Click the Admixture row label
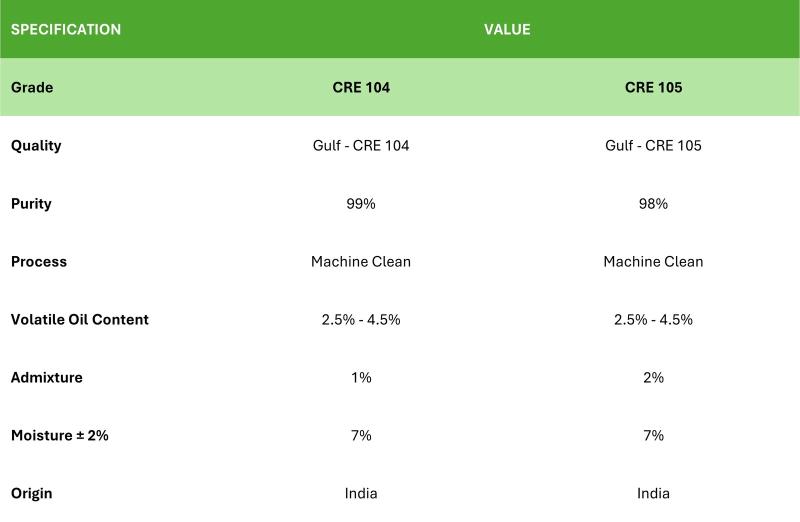800x522 pixels. tap(46, 378)
